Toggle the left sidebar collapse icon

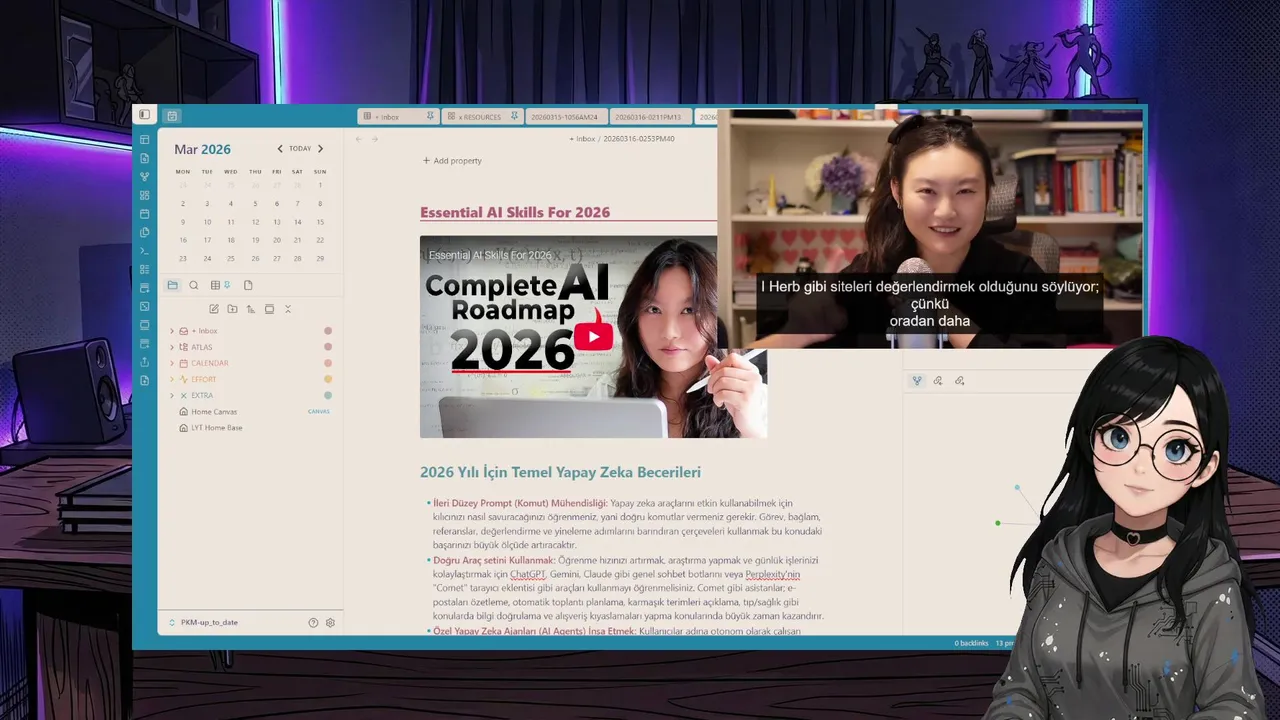[145, 115]
